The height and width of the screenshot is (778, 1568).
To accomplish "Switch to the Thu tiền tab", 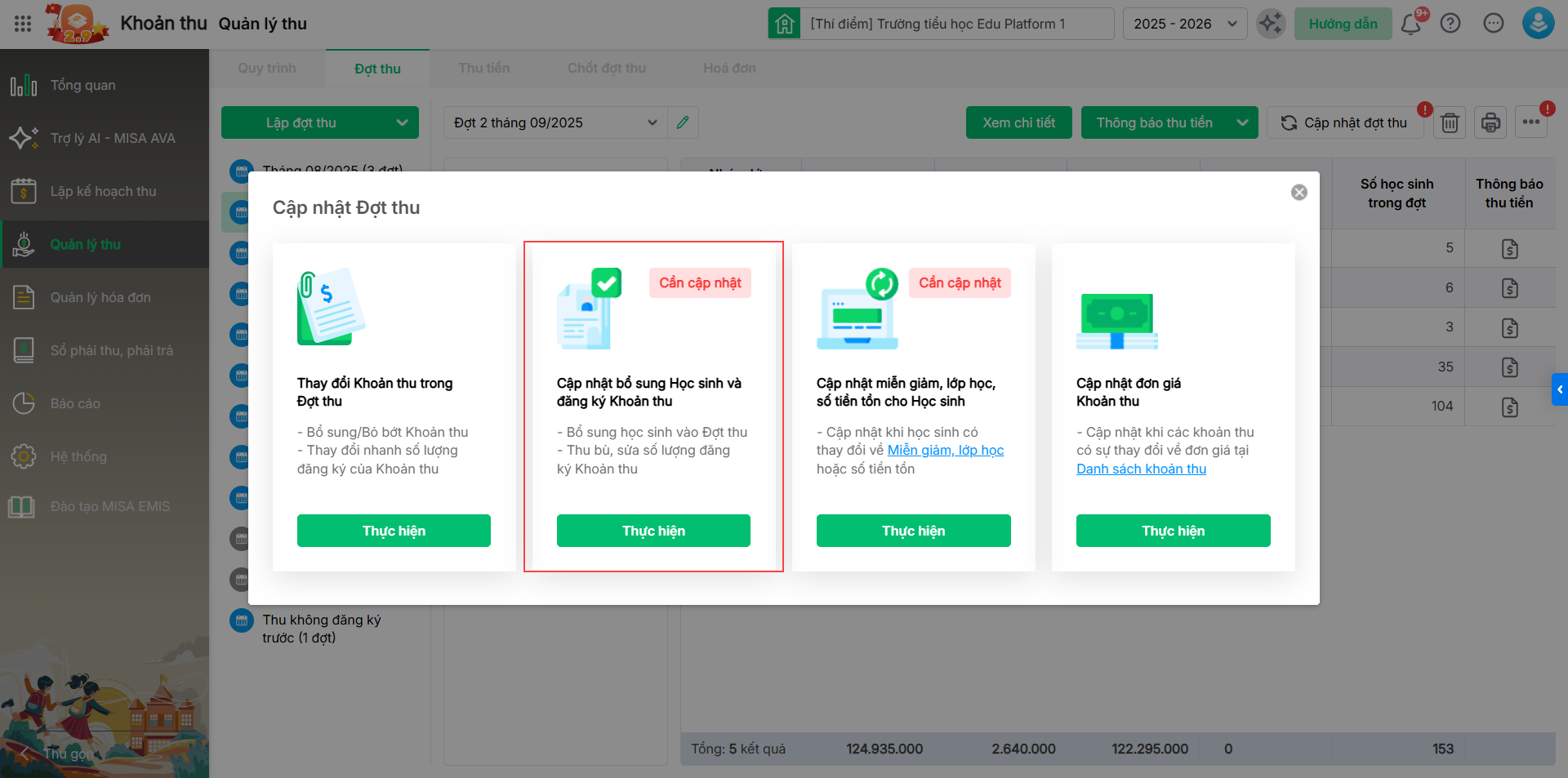I will [x=484, y=69].
